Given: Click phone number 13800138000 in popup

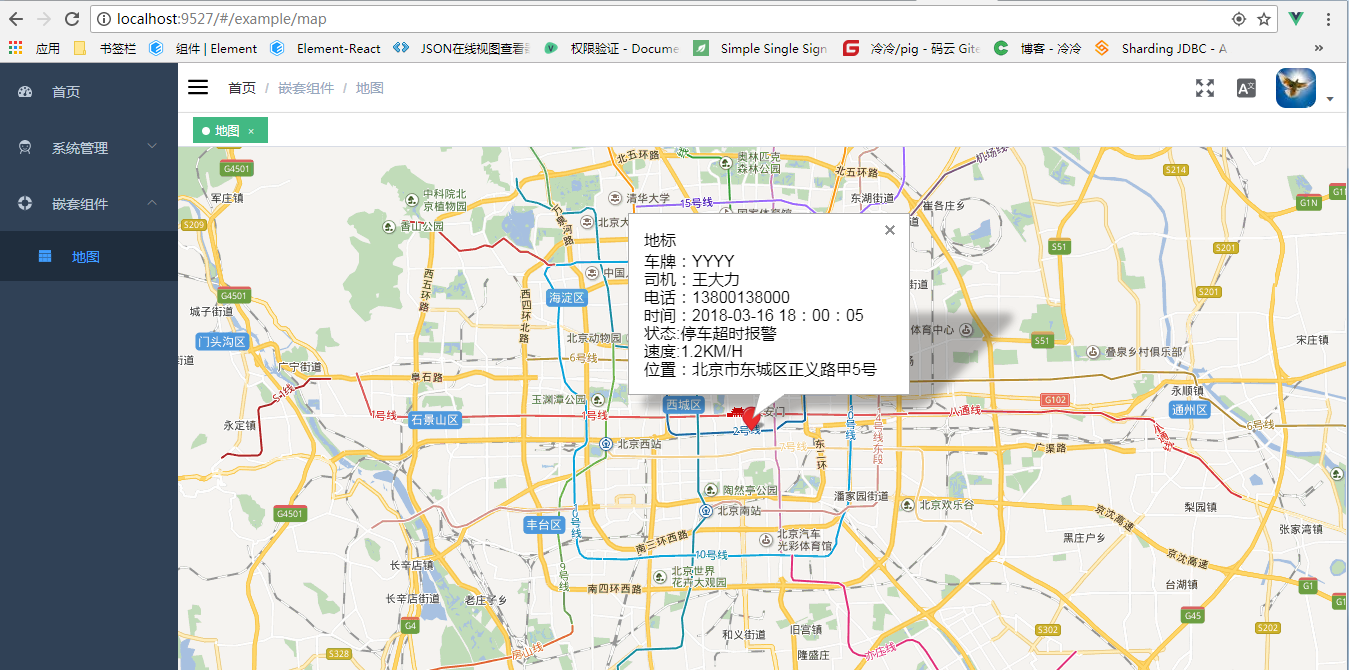Looking at the screenshot, I should (741, 297).
